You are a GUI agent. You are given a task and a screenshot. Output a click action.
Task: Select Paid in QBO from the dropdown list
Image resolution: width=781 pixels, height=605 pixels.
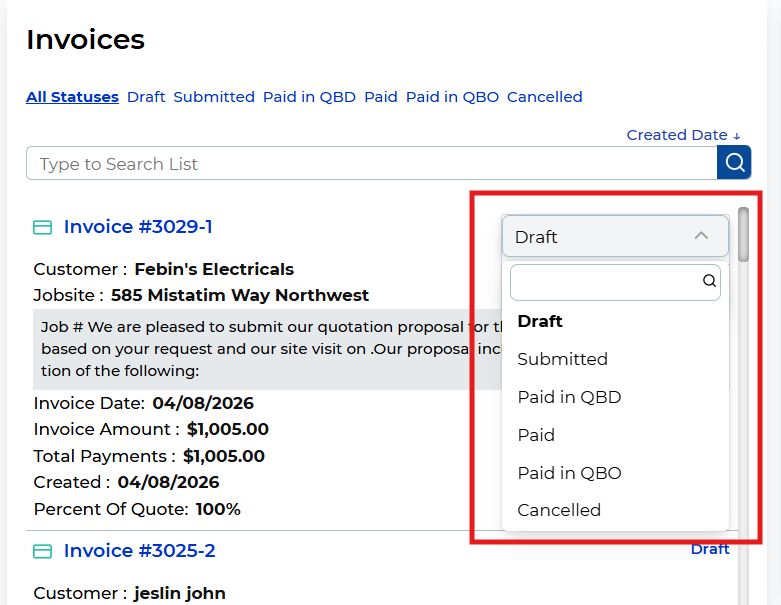[x=569, y=473]
